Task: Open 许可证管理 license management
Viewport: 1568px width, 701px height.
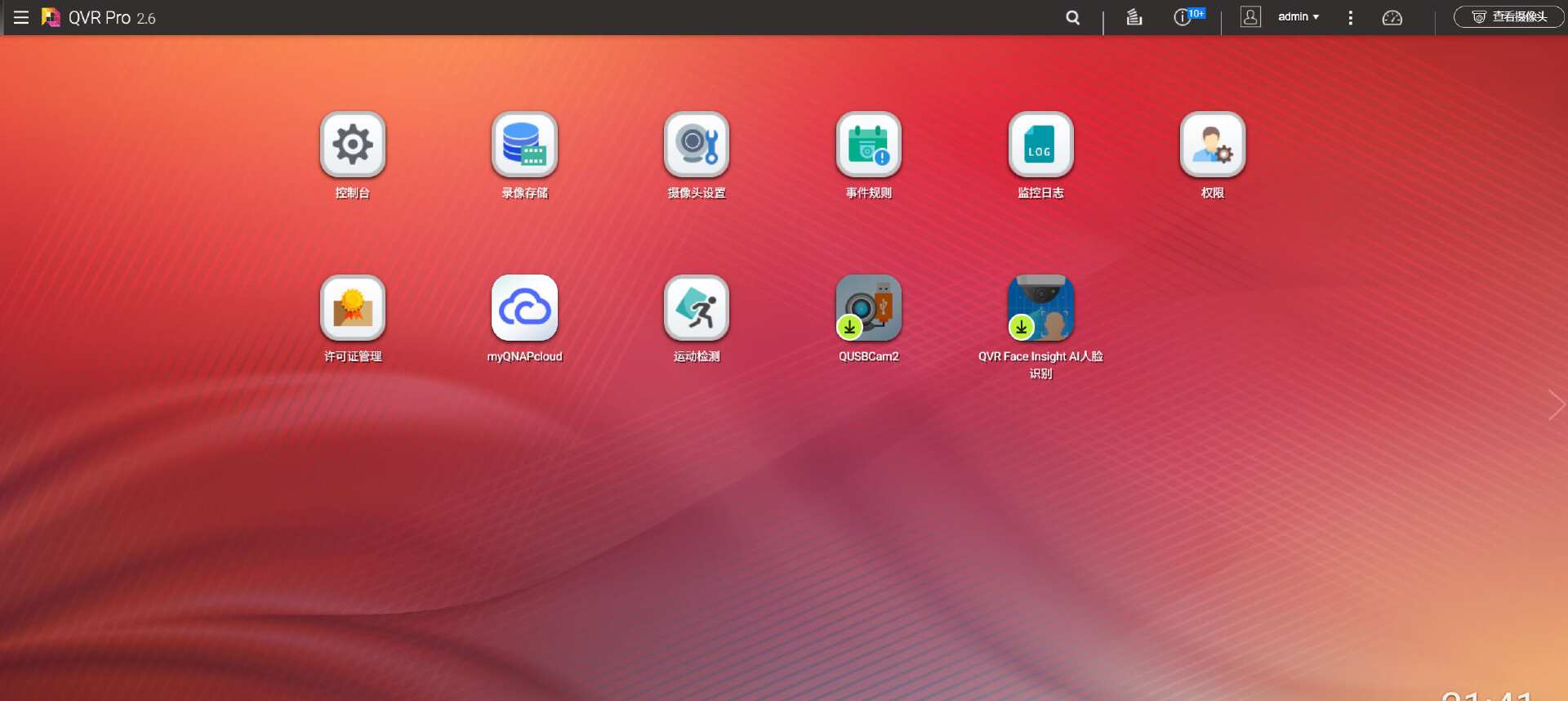Action: point(353,308)
